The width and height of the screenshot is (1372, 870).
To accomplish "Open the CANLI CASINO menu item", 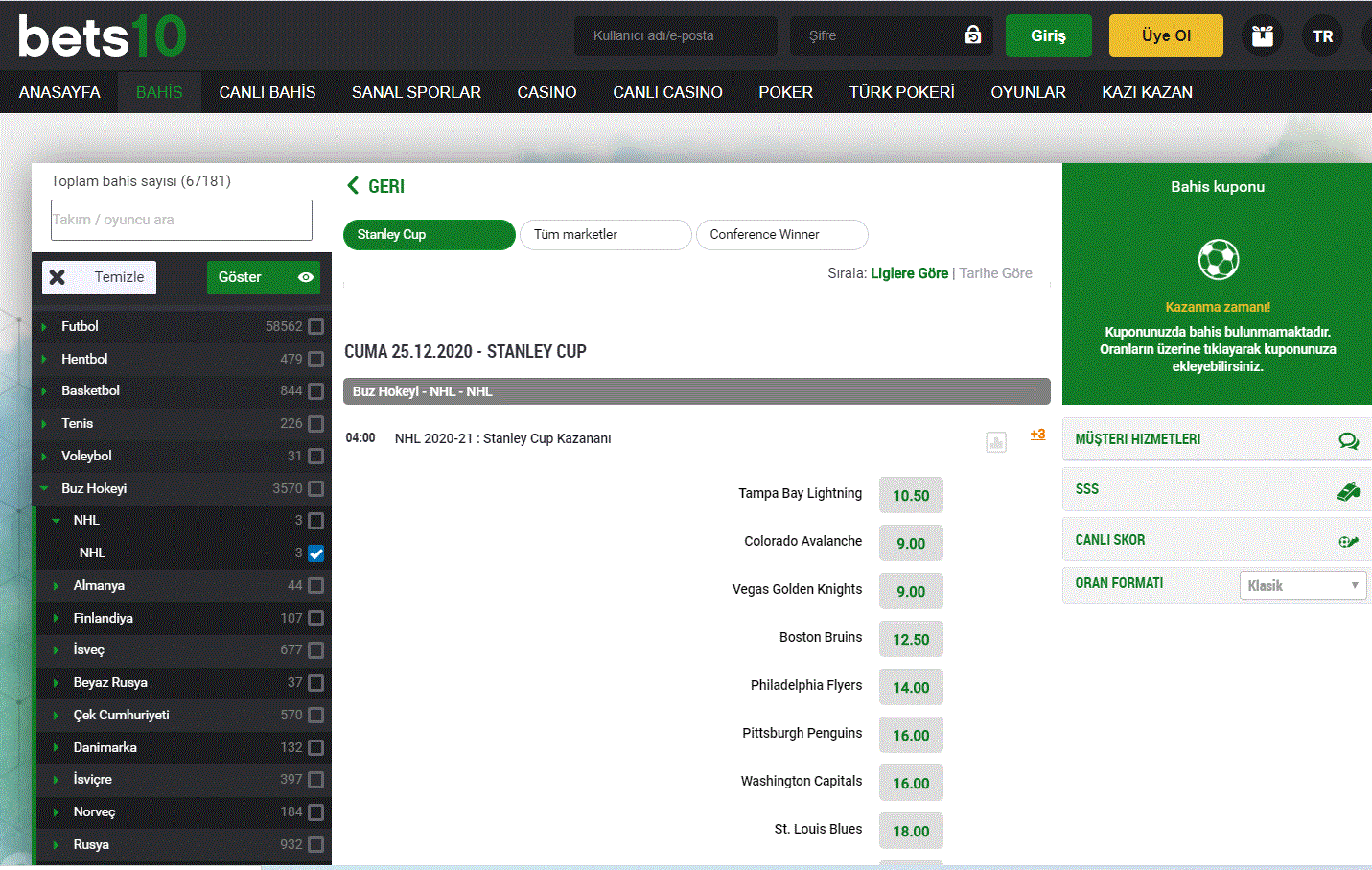I will [x=667, y=92].
